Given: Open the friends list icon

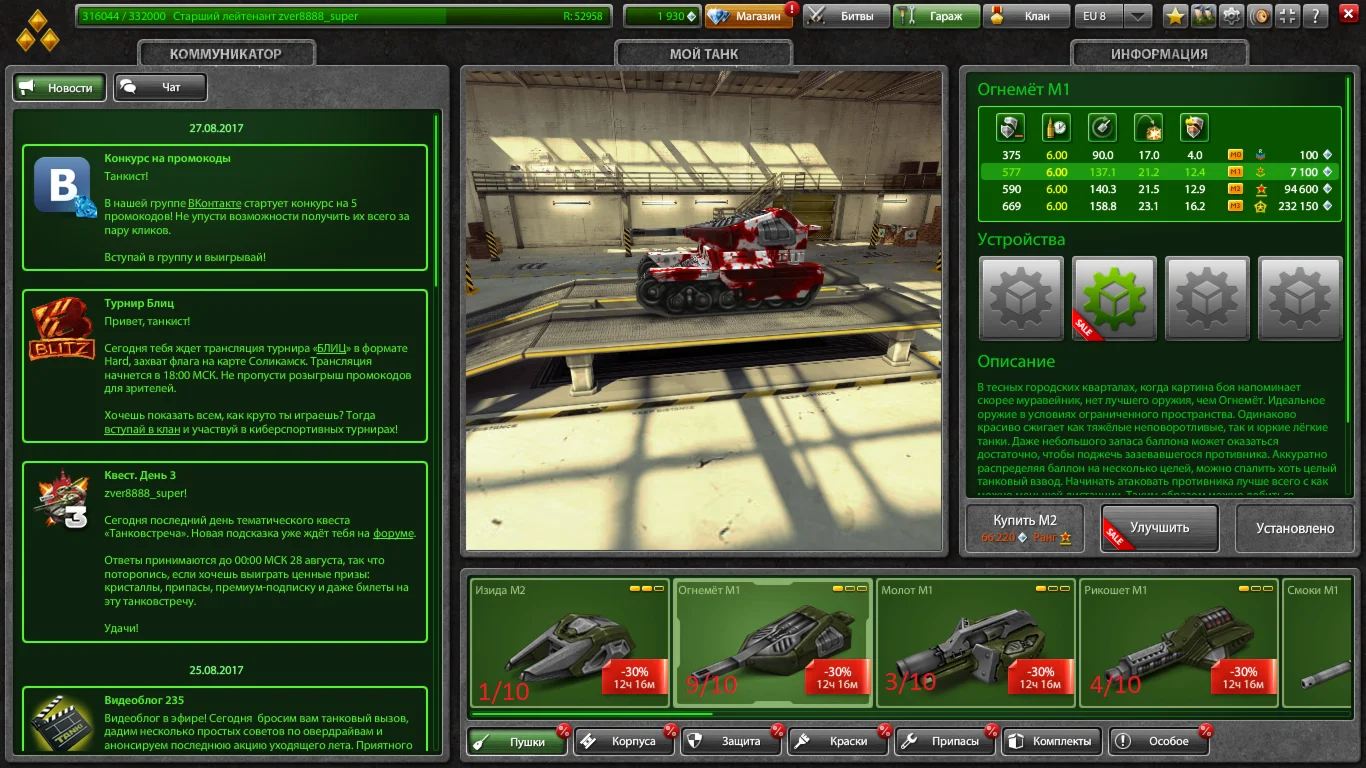Looking at the screenshot, I should click(1204, 16).
